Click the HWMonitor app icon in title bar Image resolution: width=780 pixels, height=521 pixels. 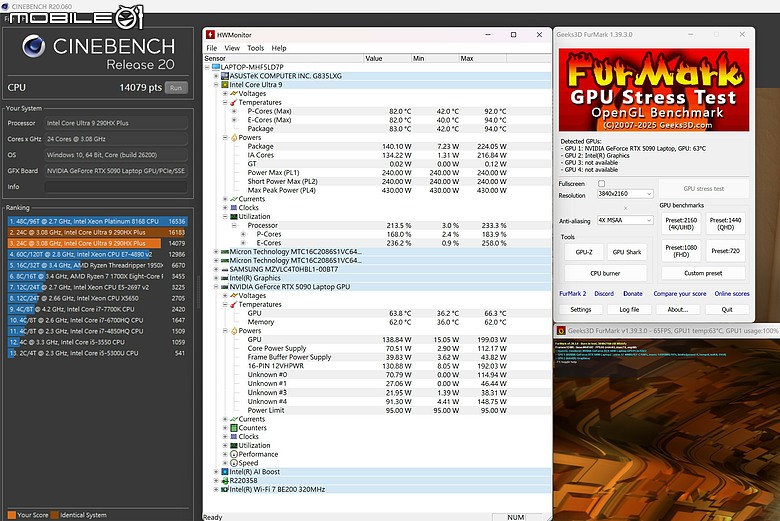[210, 35]
